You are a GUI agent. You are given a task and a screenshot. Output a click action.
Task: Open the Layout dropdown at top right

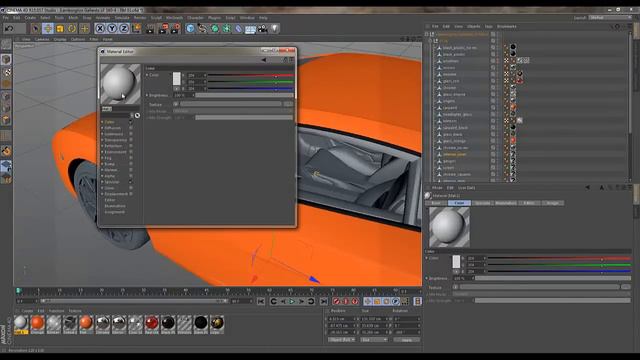(610, 18)
